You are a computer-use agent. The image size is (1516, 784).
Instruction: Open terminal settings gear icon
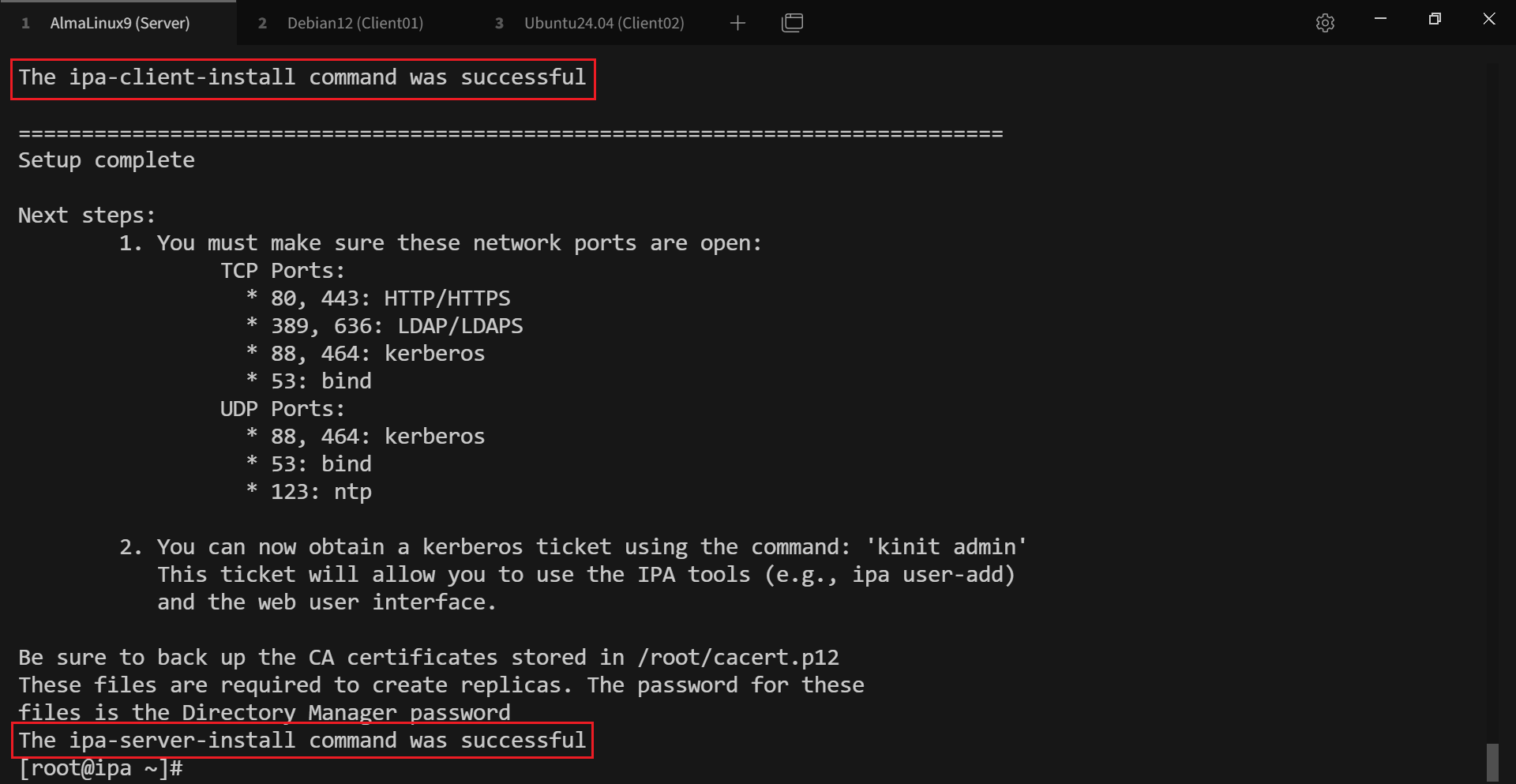pos(1325,23)
